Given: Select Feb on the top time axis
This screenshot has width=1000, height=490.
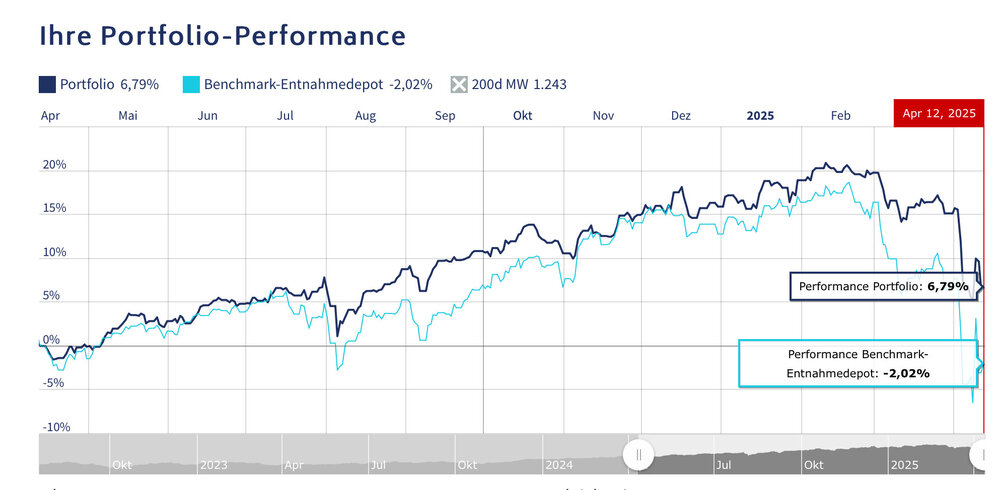Looking at the screenshot, I should (x=840, y=116).
